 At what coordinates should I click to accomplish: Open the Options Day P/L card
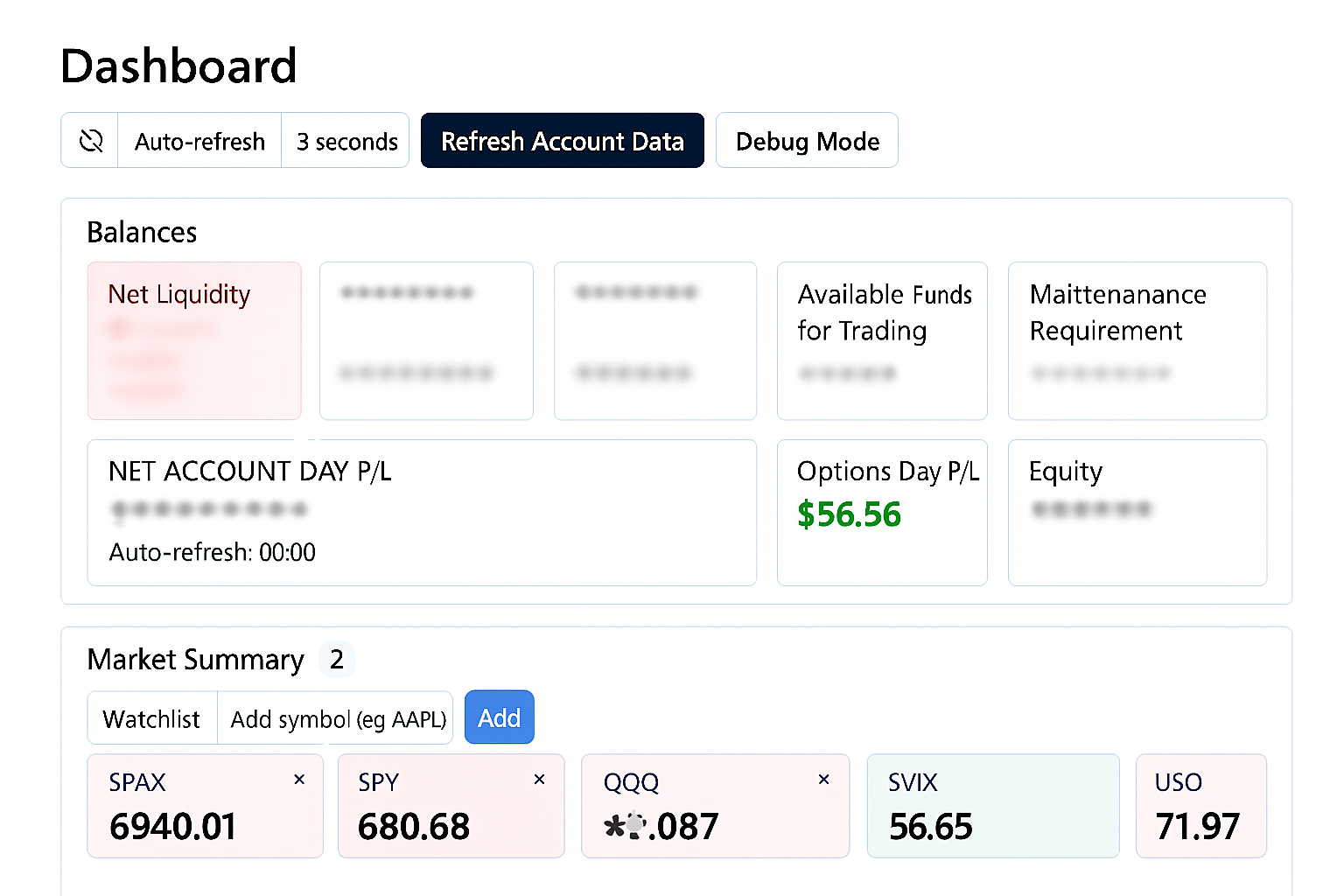tap(882, 512)
